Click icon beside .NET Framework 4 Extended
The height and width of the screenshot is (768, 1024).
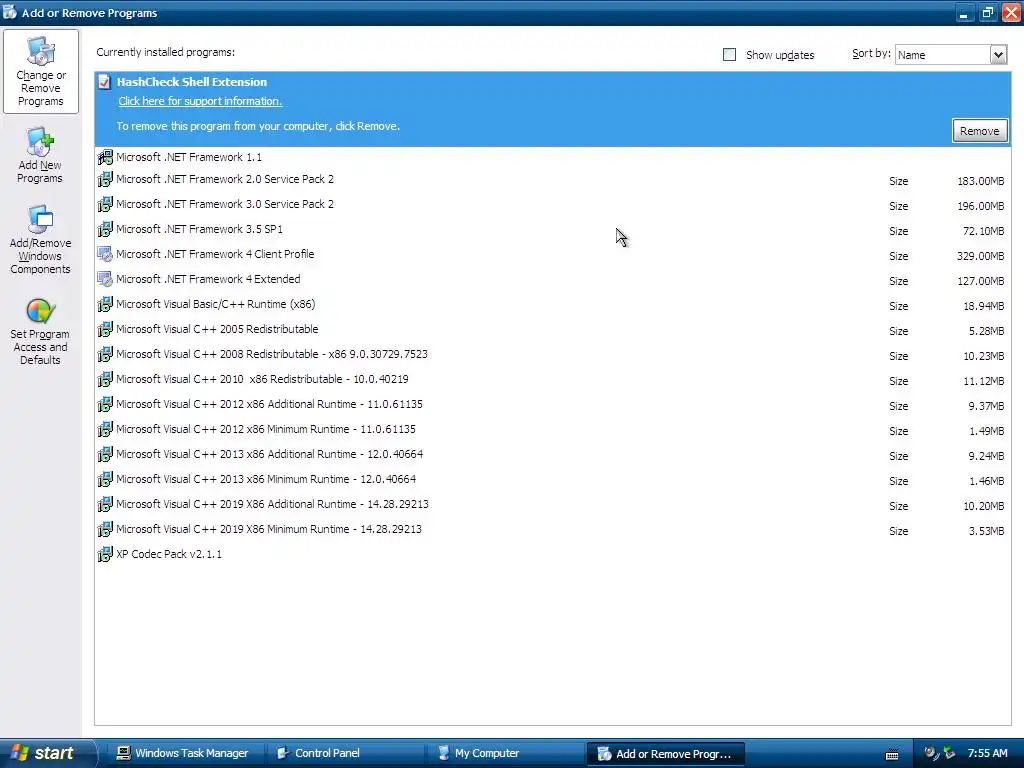pos(104,279)
